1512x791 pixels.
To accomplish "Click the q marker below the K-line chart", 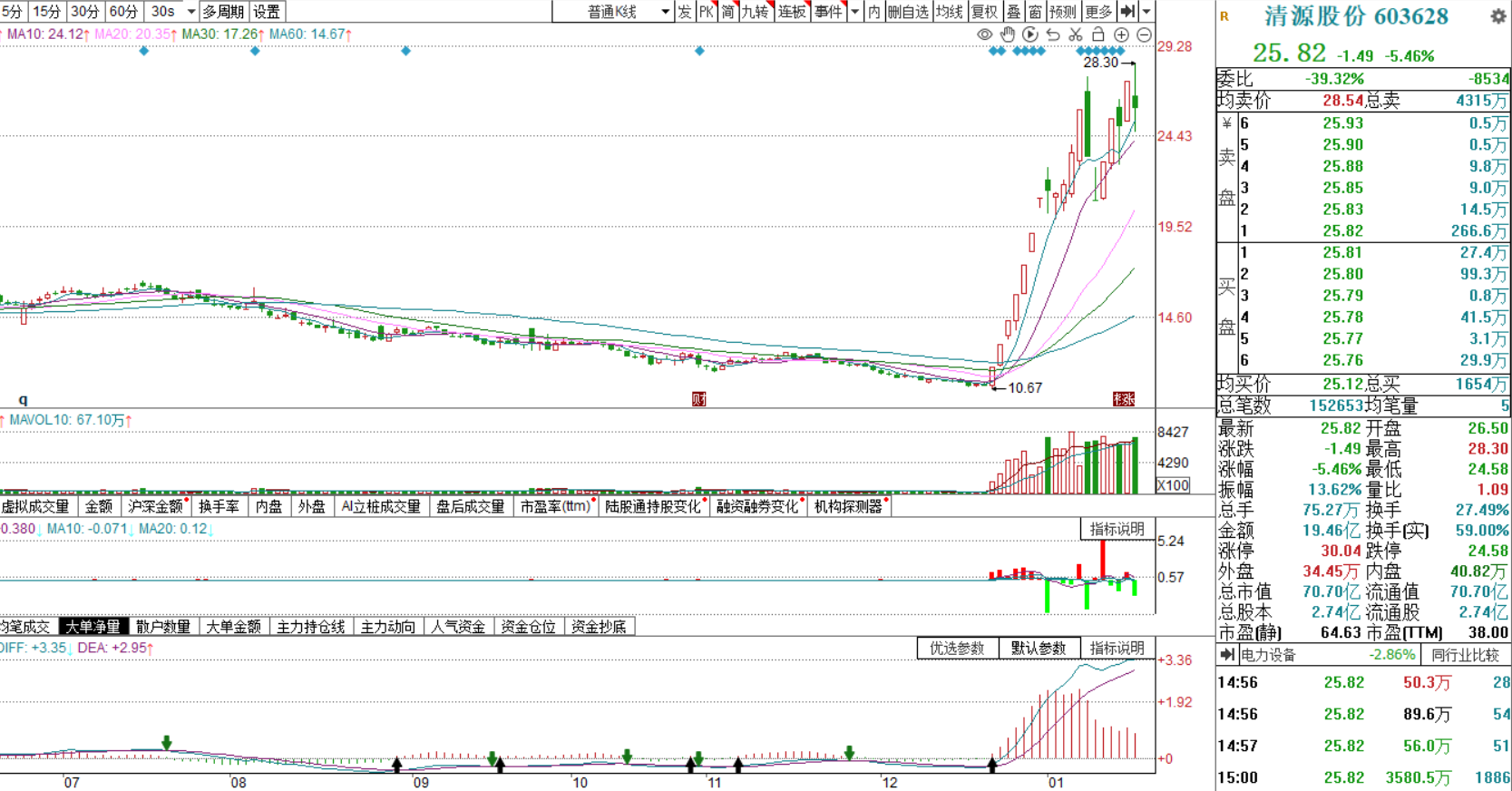I will click(24, 399).
